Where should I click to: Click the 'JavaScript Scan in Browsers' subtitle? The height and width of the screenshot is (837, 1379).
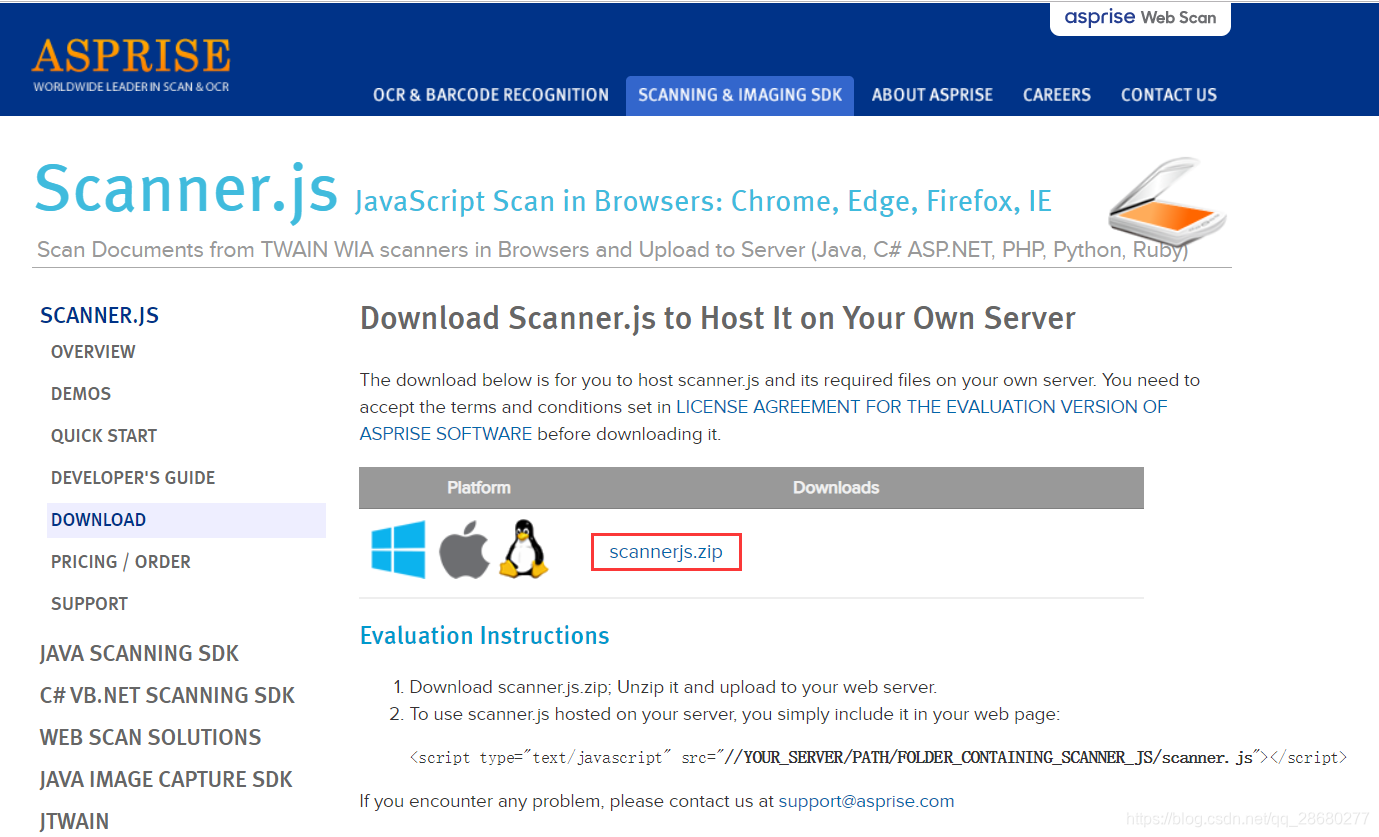click(703, 202)
